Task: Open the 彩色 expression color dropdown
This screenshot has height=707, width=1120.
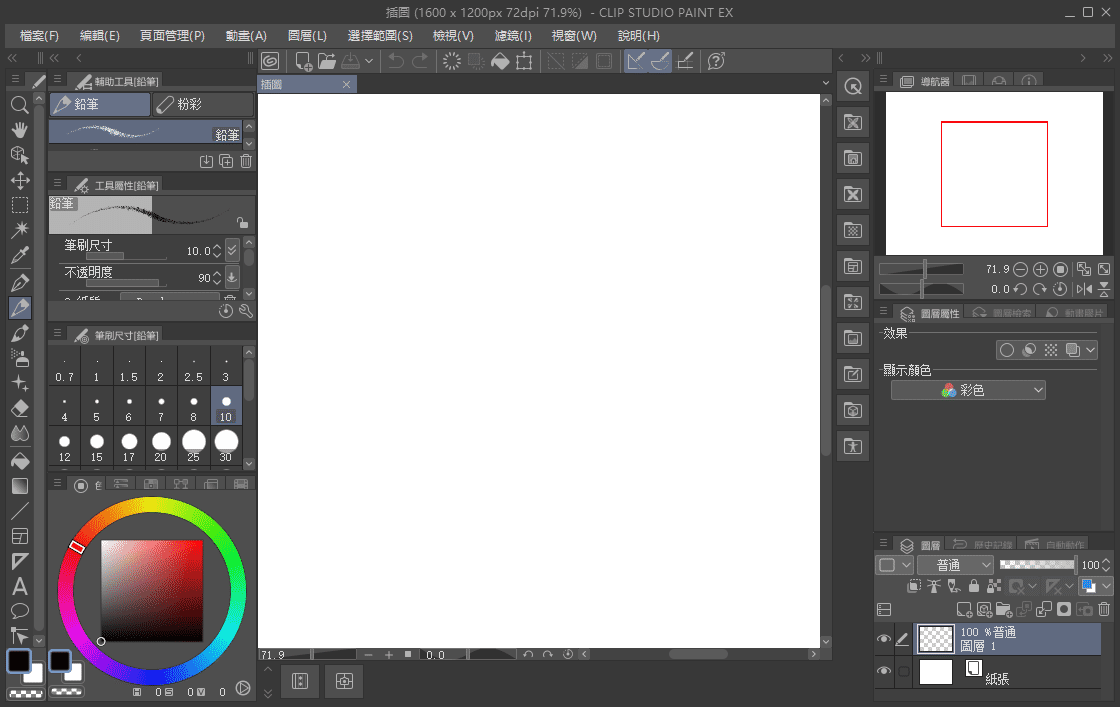Action: (968, 390)
